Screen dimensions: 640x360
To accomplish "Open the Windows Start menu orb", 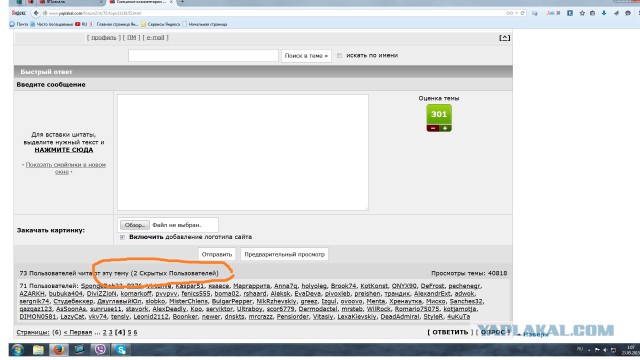I will [x=17, y=350].
